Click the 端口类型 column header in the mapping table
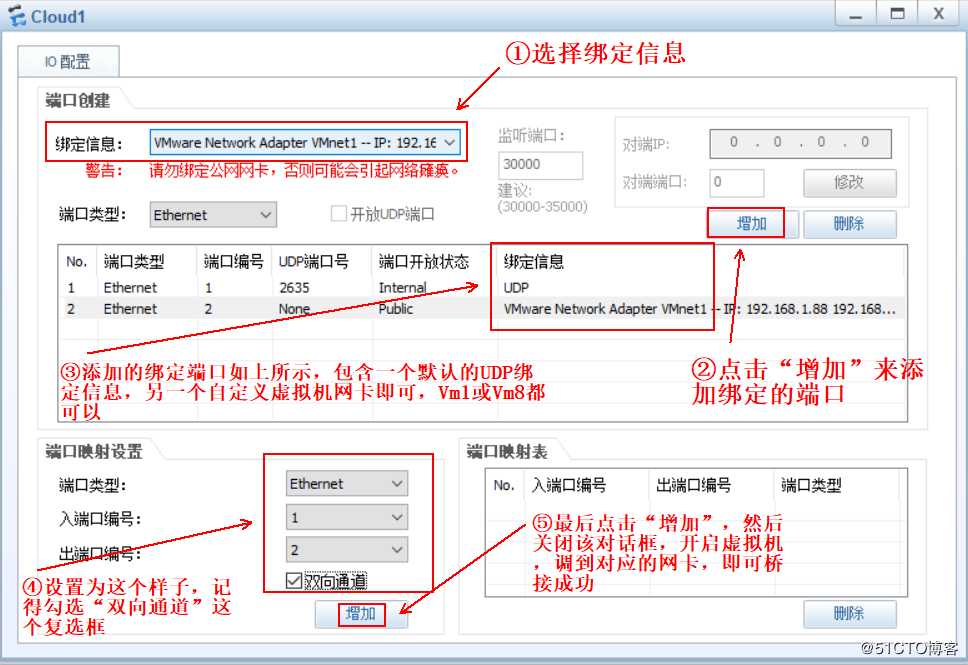968x665 pixels. [x=811, y=485]
